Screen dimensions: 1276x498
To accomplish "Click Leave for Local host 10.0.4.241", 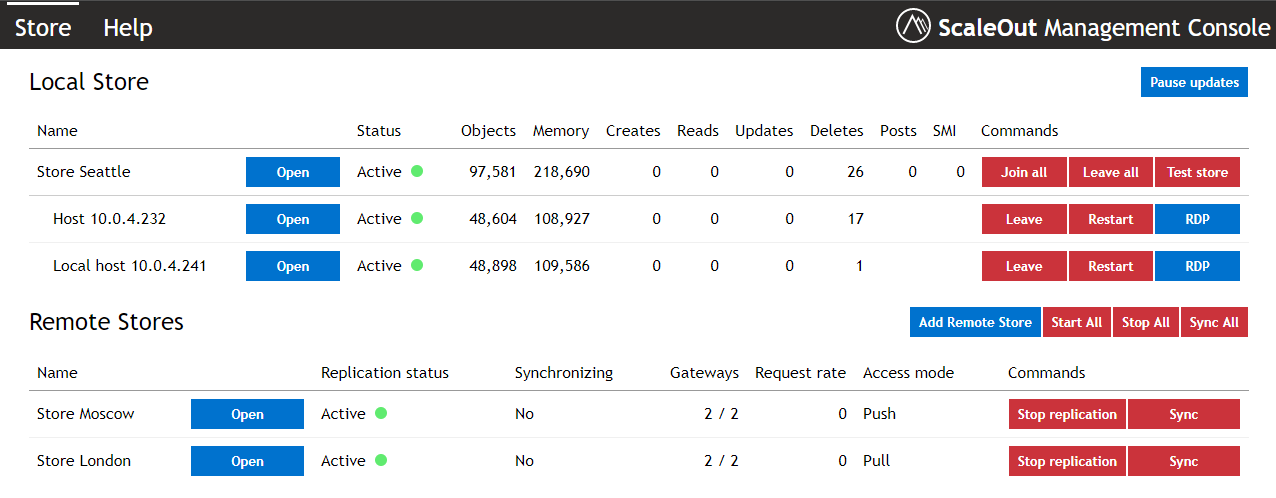I will (1024, 266).
